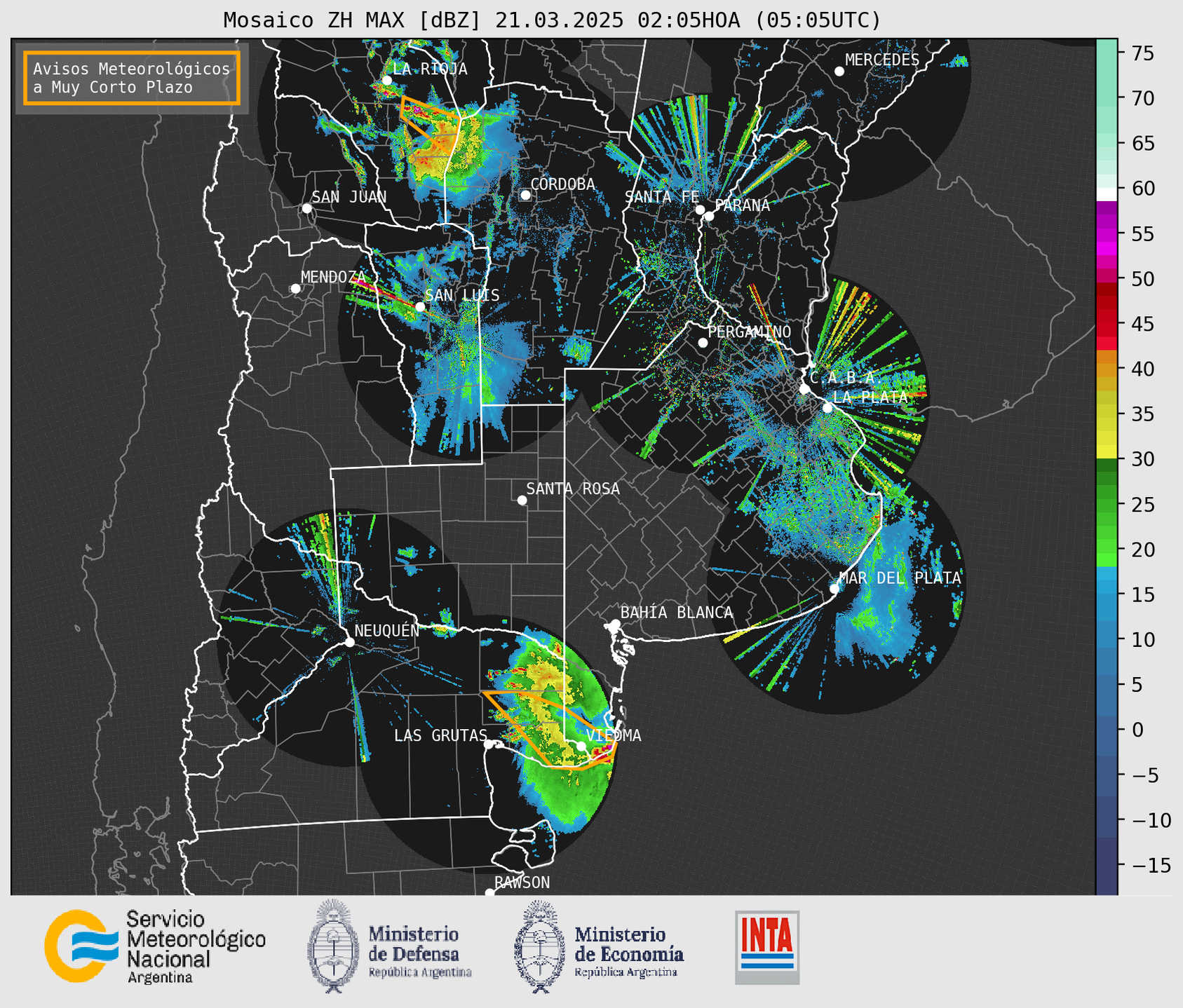The width and height of the screenshot is (1183, 1008).
Task: Click the Mar del Plata city marker dot
Action: (x=834, y=589)
